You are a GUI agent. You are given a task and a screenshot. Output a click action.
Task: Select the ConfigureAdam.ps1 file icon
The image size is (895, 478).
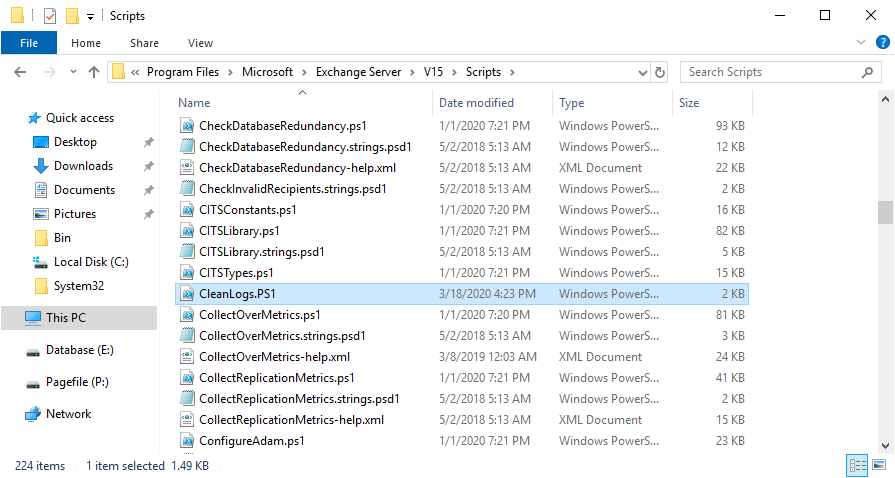point(187,441)
